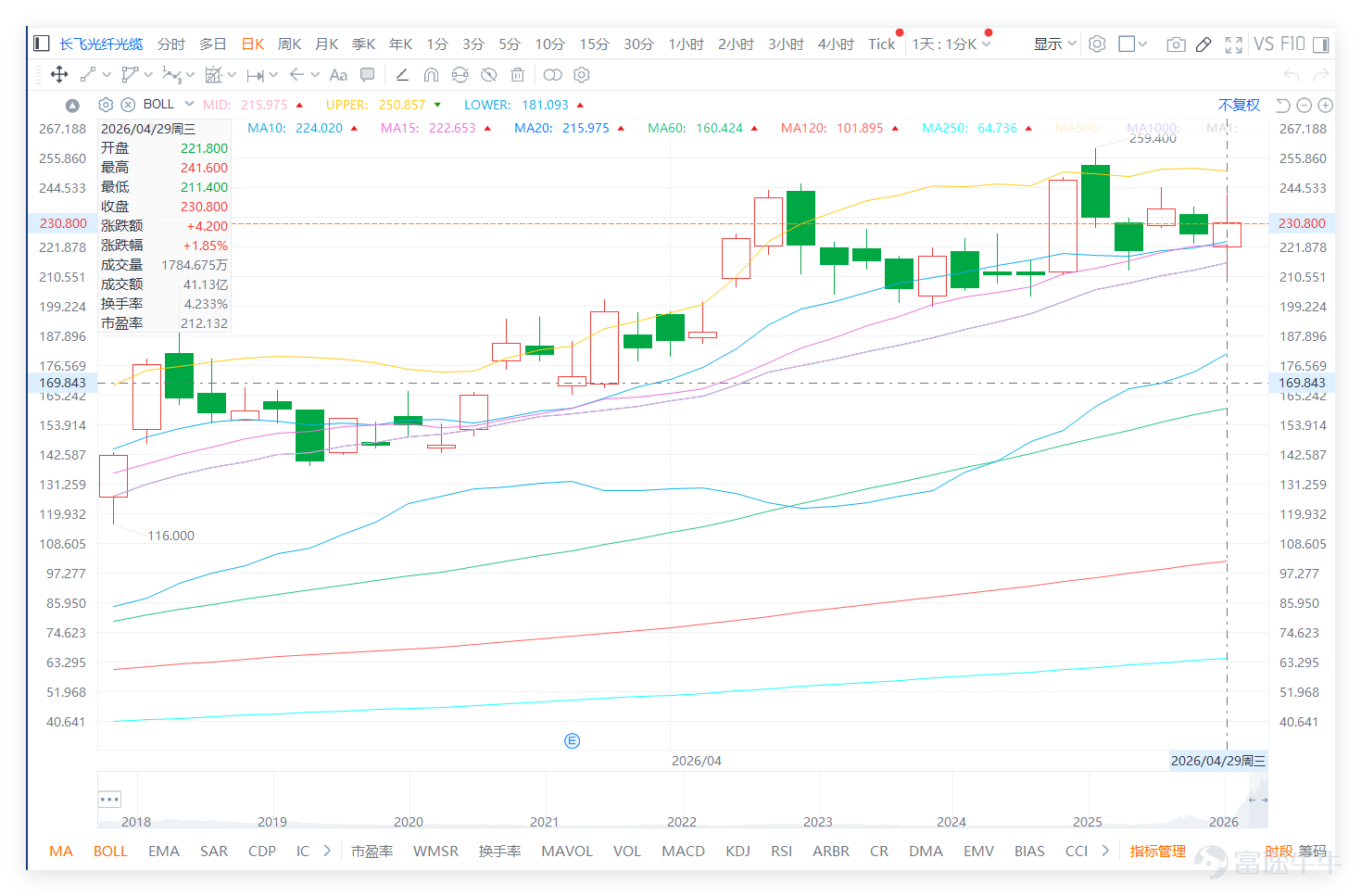This screenshot has width=1361, height=896.
Task: Select the arrow annotation tool
Action: pyautogui.click(x=296, y=75)
